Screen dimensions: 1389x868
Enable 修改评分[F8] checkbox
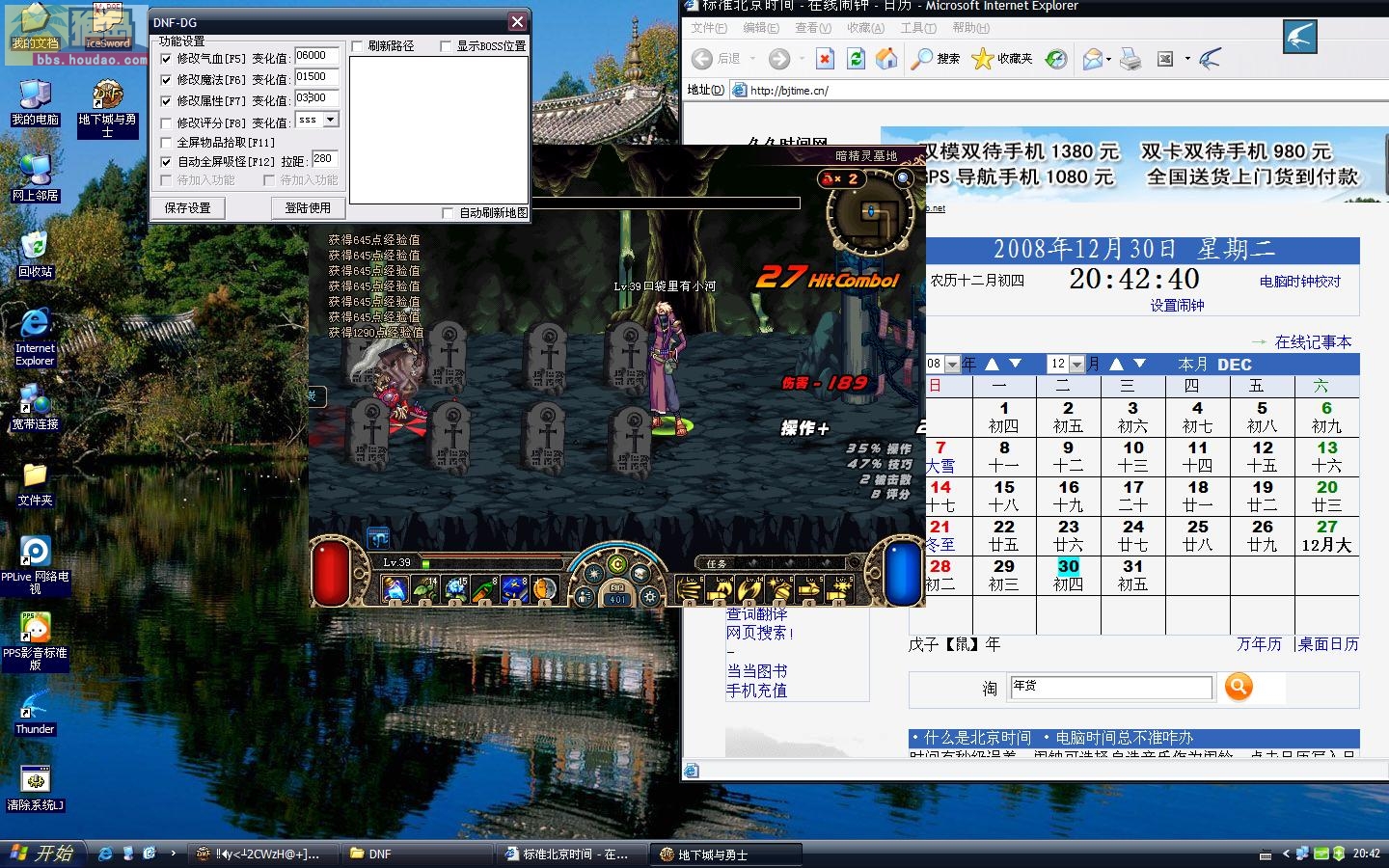click(166, 123)
